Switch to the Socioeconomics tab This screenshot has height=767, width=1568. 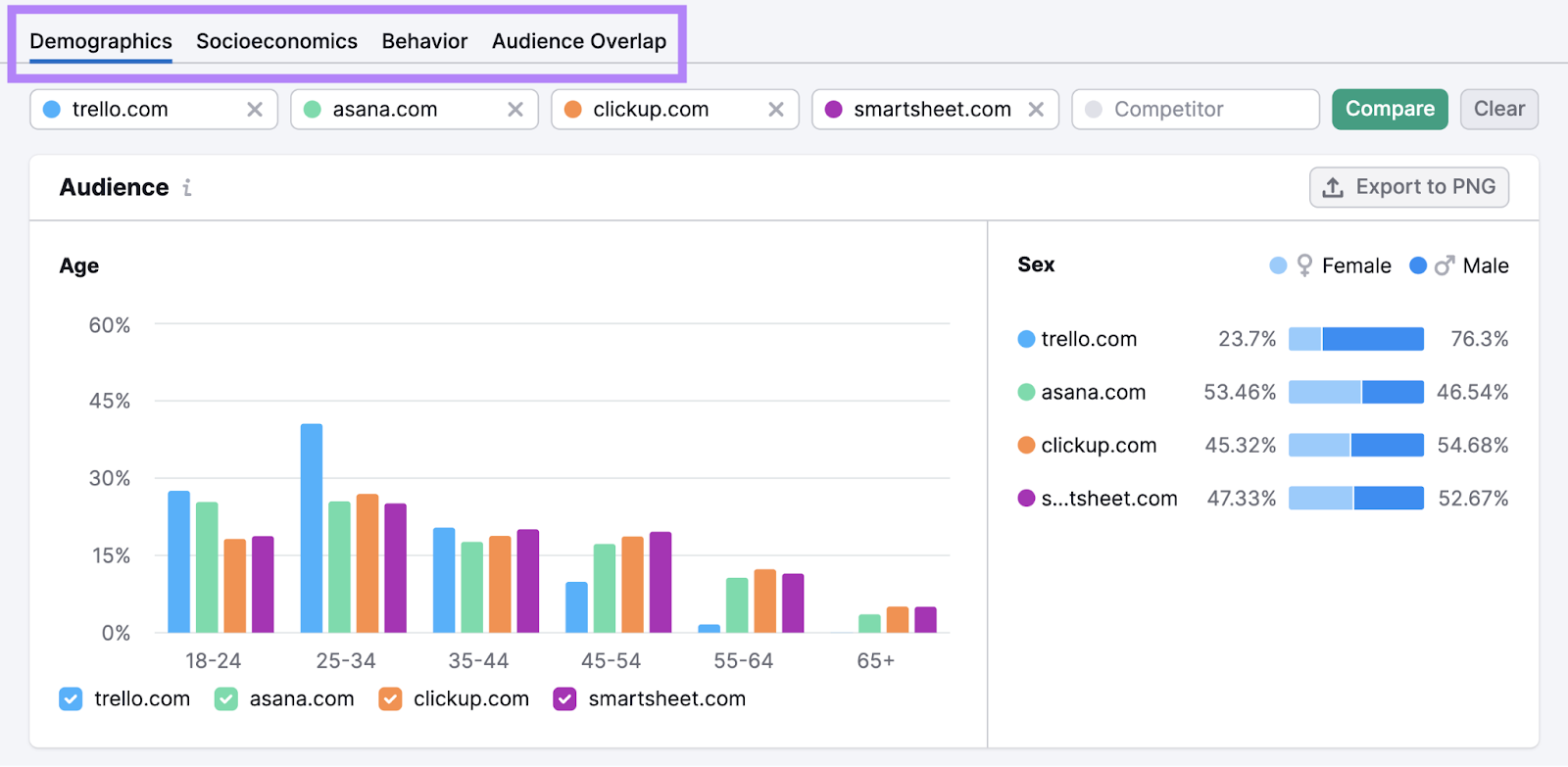pos(276,41)
